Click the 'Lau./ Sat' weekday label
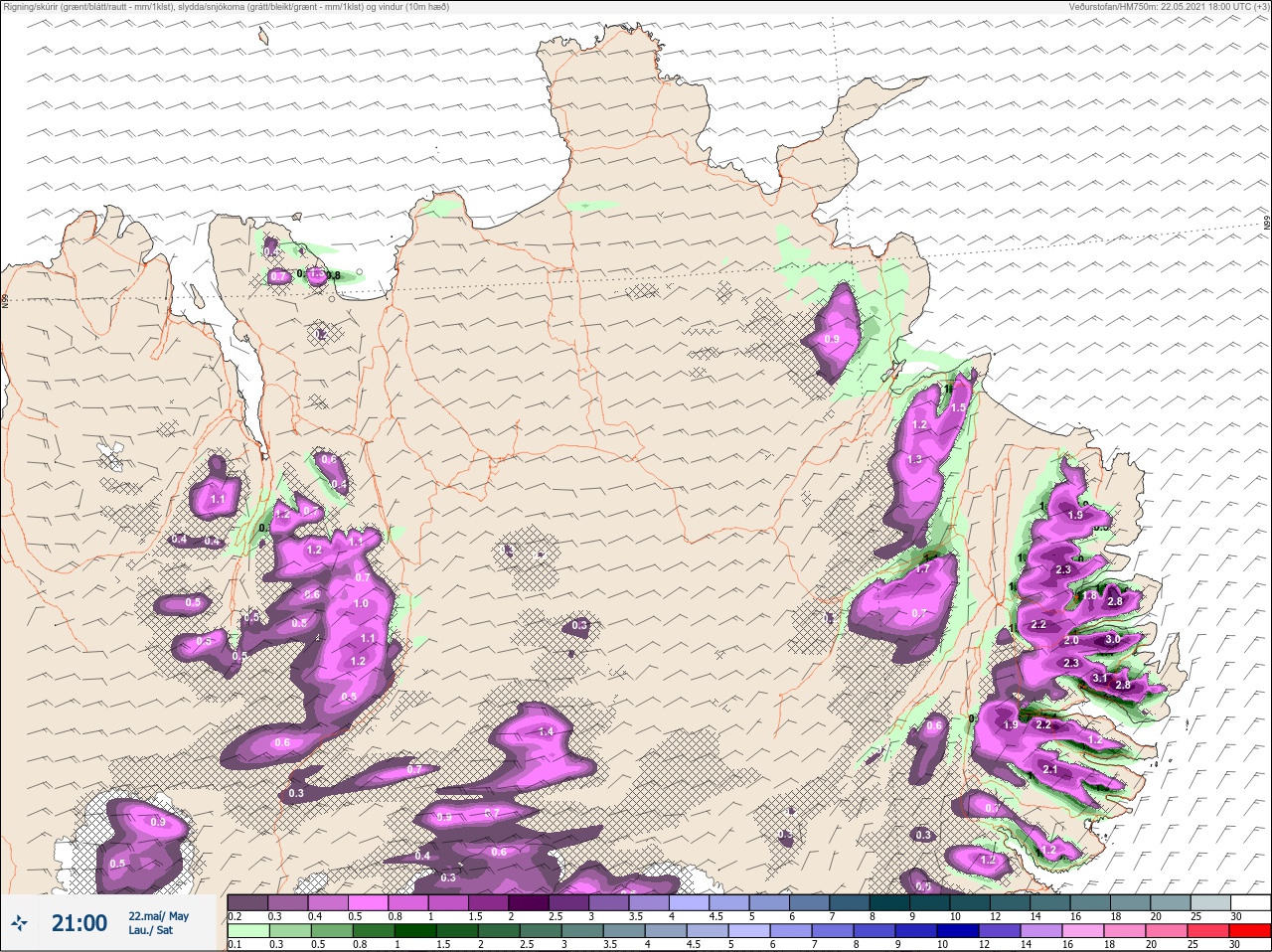The image size is (1272, 952). (150, 931)
